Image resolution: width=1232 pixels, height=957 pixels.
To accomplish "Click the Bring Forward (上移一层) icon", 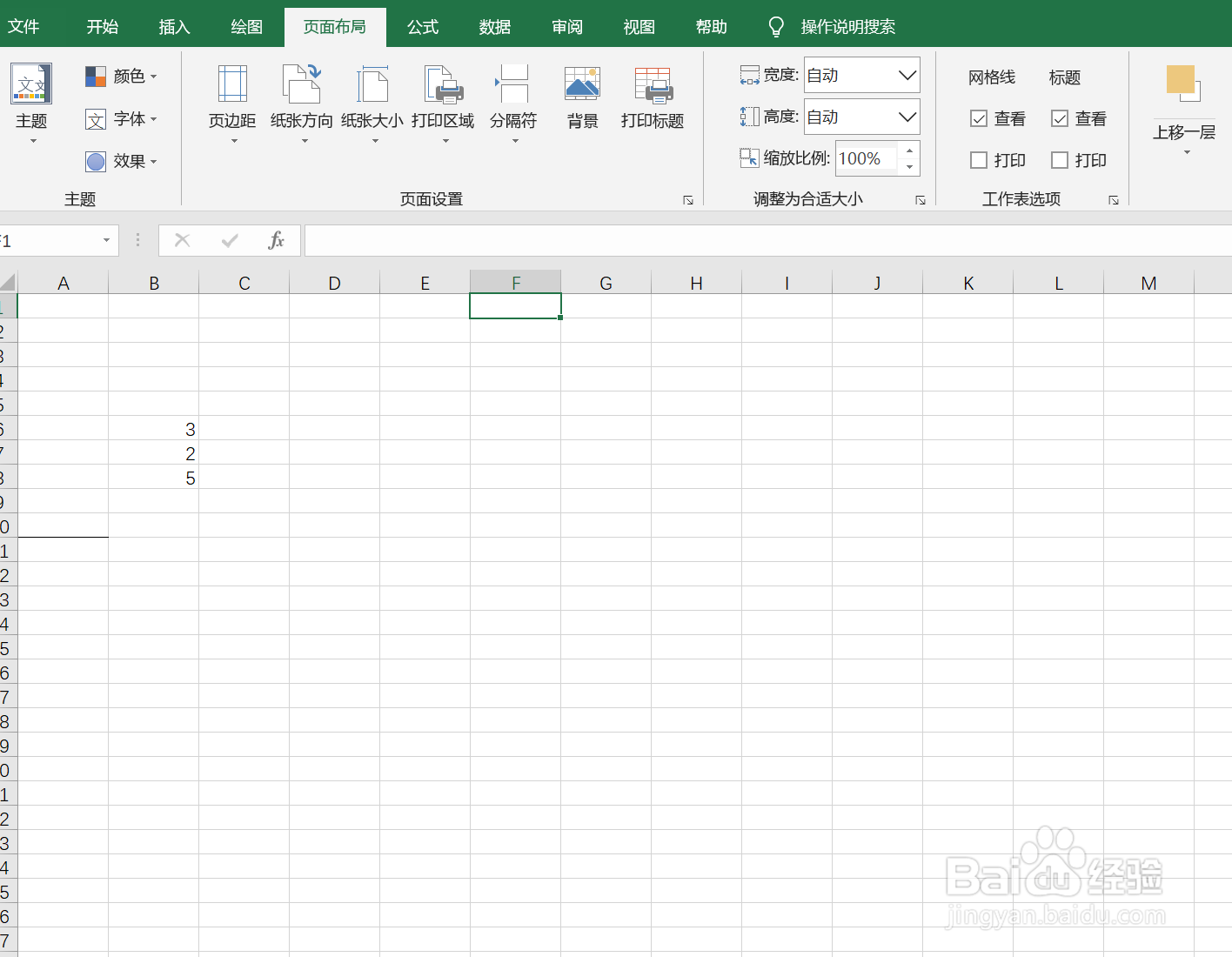I will click(x=1183, y=84).
